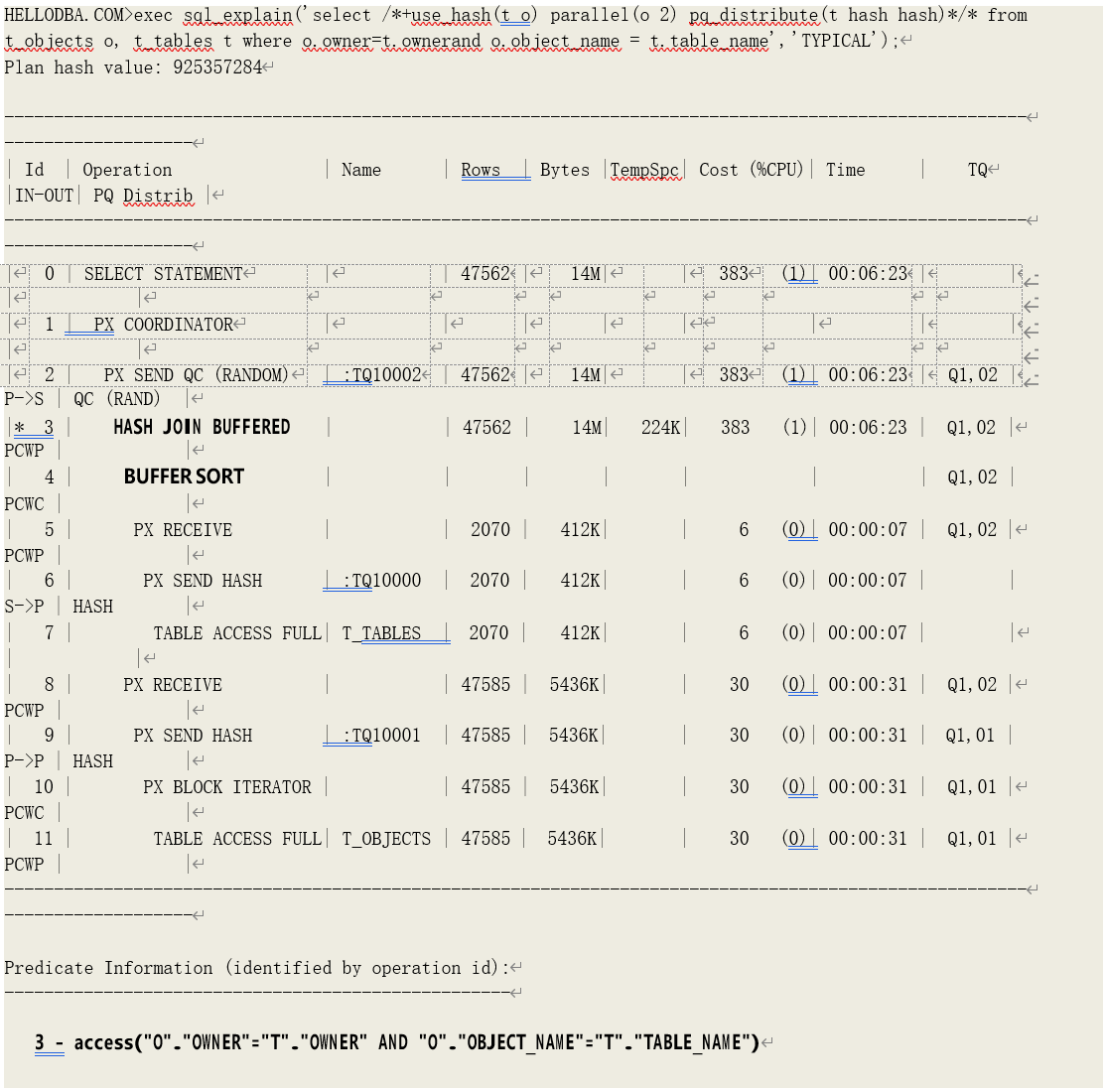Image resolution: width=1106 pixels, height=1092 pixels.
Task: Select the bold HASH JOIN BUFFERED text
Action: (202, 427)
